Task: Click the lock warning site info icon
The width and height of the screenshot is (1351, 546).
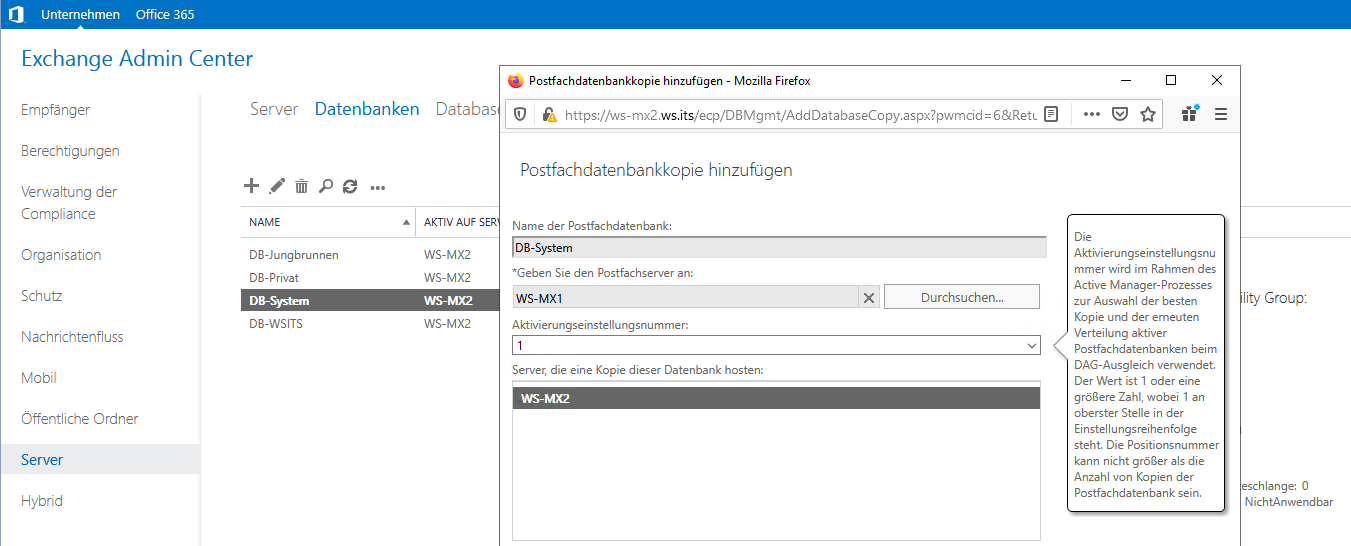Action: (549, 114)
